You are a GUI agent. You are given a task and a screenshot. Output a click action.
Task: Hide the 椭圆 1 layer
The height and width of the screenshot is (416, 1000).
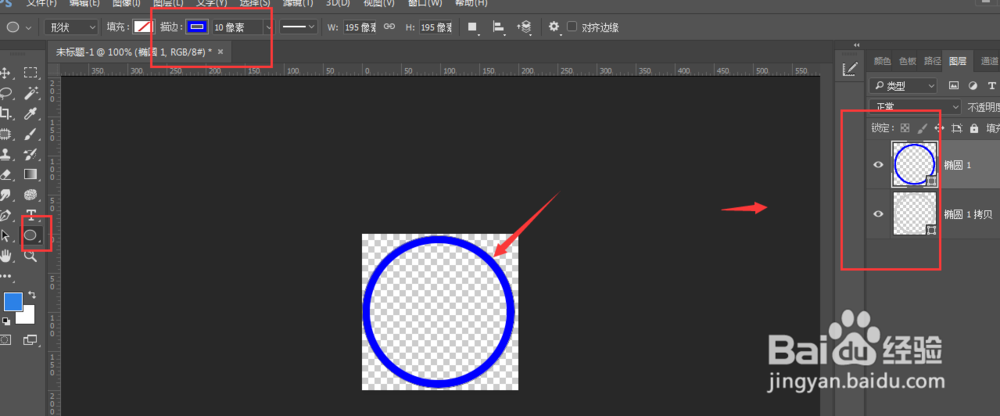pyautogui.click(x=878, y=165)
